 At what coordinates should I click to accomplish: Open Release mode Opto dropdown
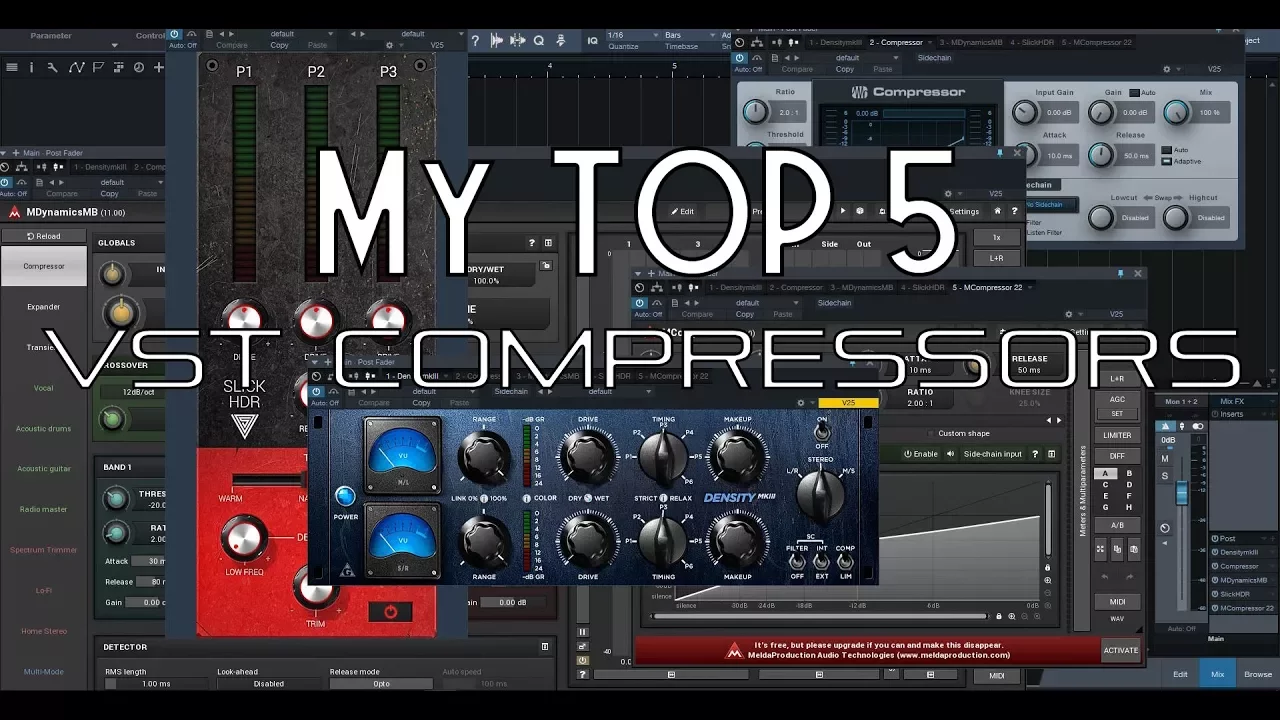coord(381,684)
